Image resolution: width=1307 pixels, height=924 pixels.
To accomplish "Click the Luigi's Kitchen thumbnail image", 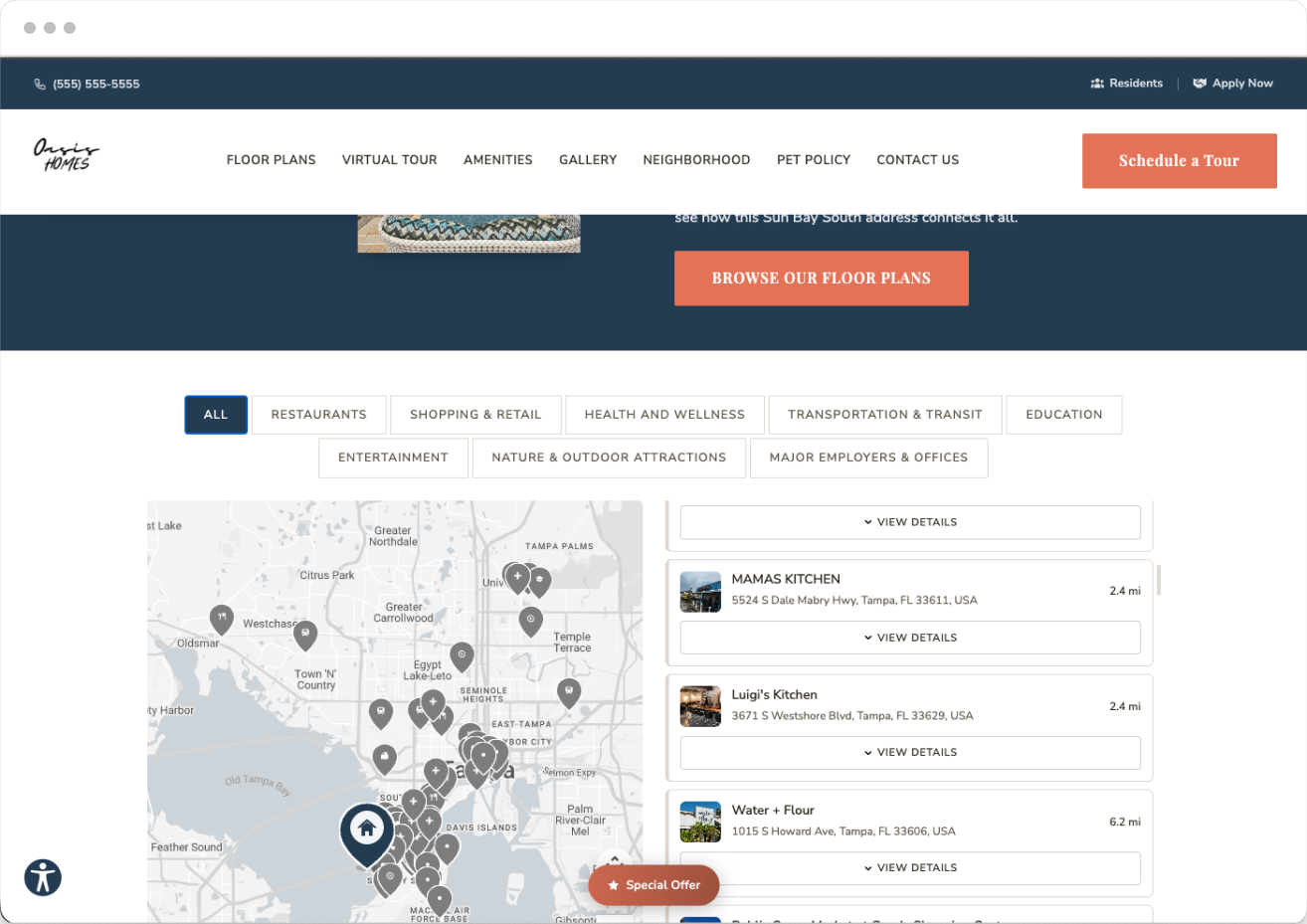I will pyautogui.click(x=700, y=707).
